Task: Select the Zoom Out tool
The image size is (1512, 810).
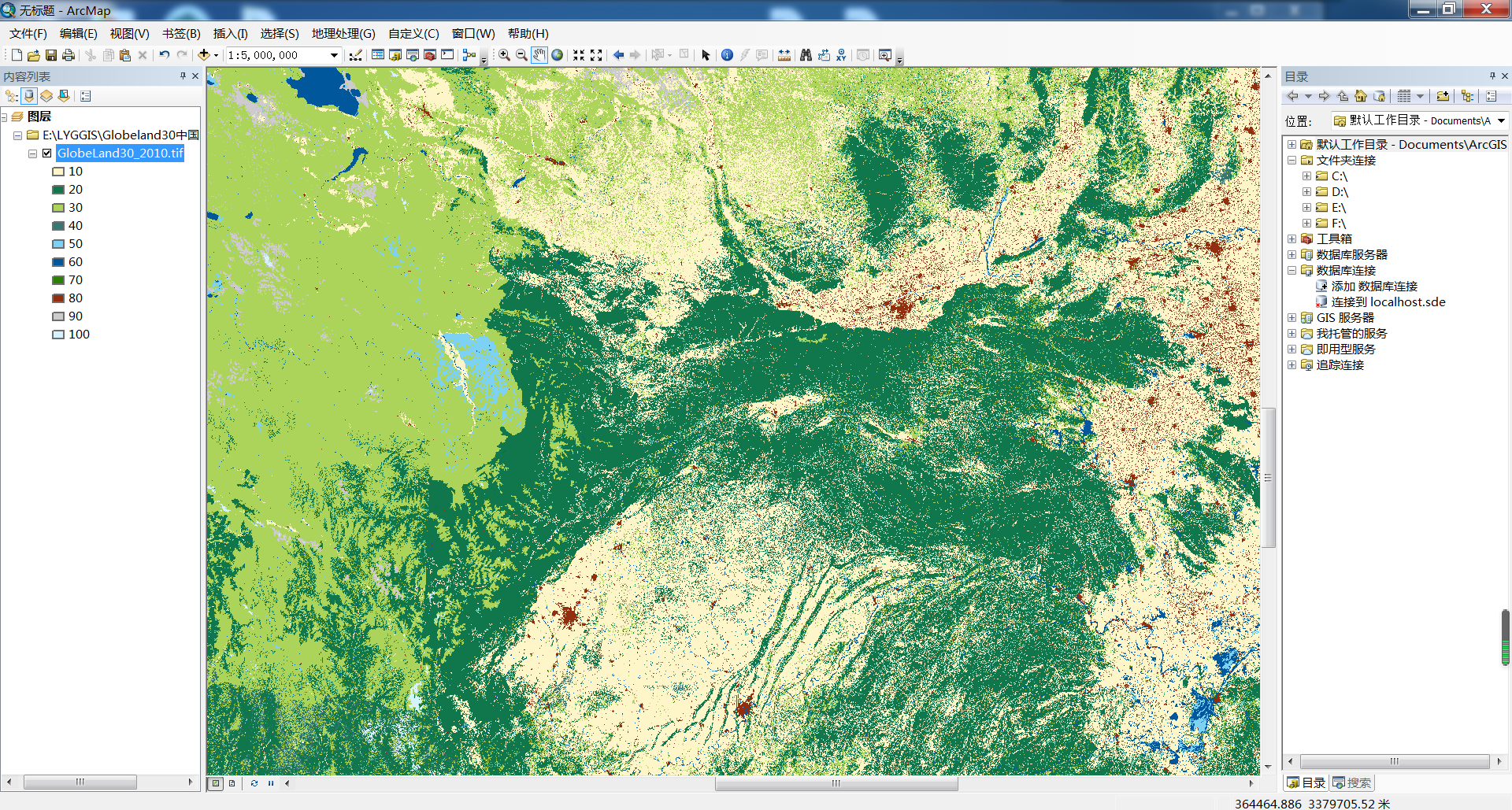Action: pyautogui.click(x=521, y=55)
